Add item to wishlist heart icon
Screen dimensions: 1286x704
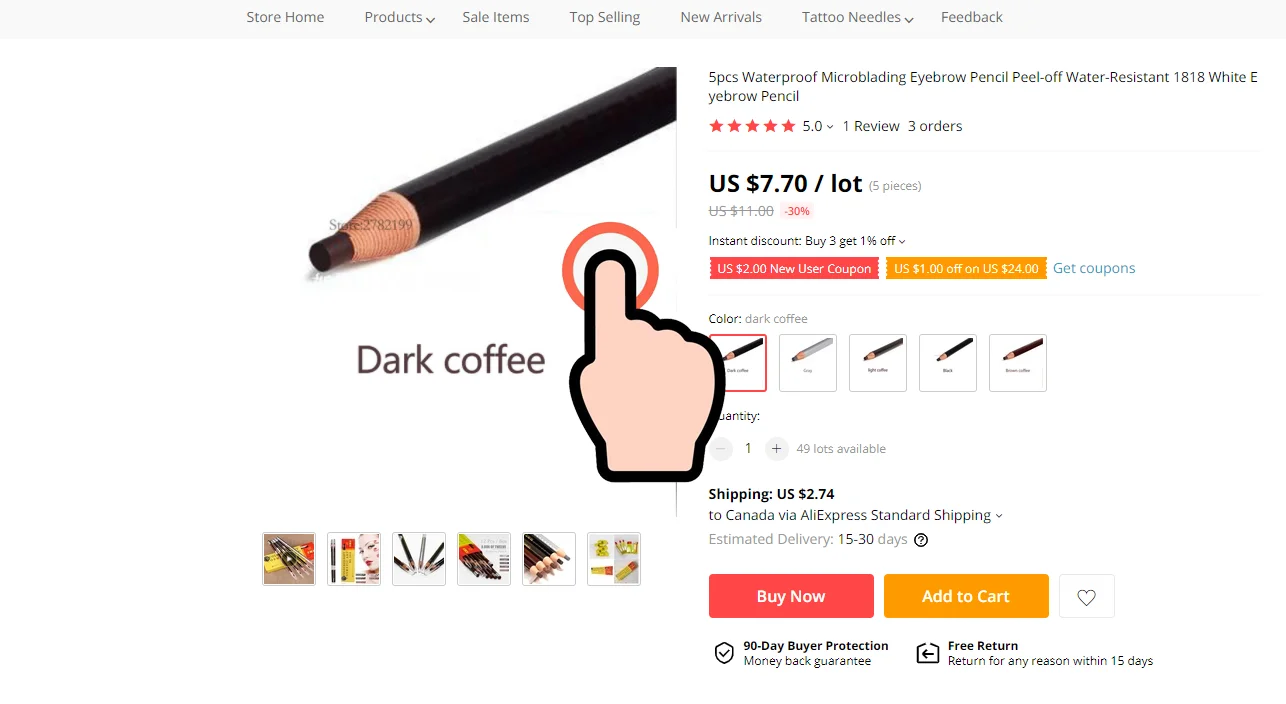[1086, 596]
